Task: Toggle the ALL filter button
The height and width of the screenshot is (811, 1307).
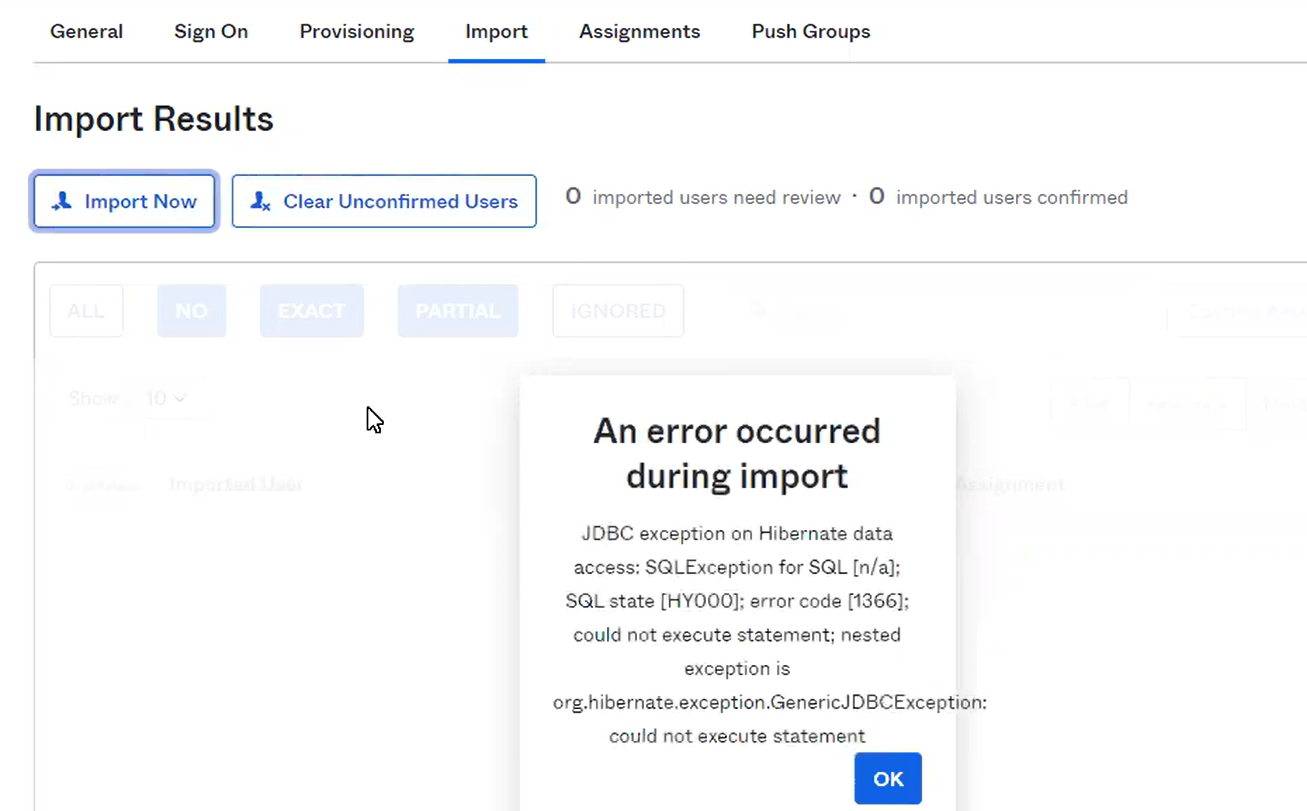Action: pos(86,311)
